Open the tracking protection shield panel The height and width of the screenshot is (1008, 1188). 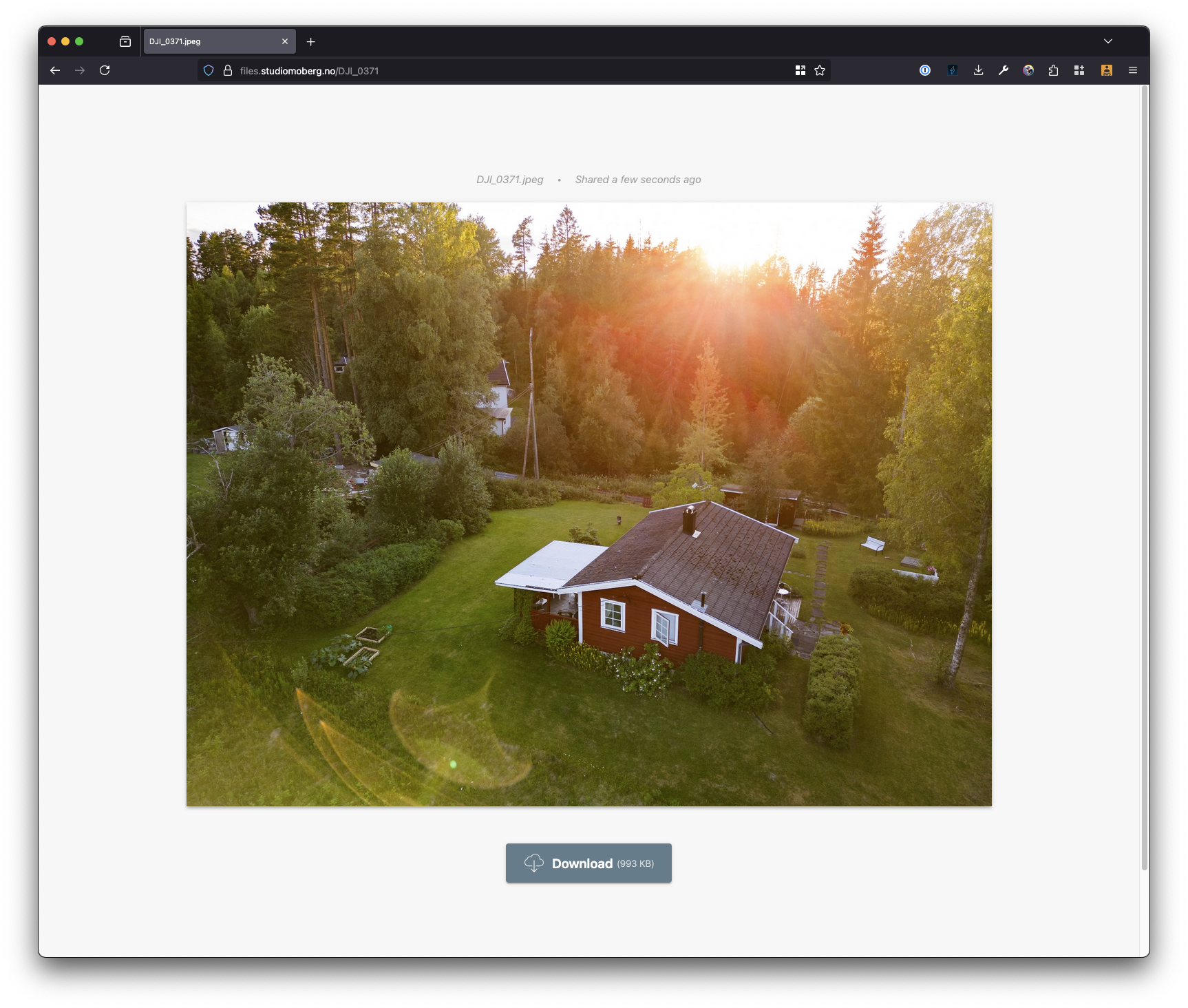pyautogui.click(x=209, y=70)
